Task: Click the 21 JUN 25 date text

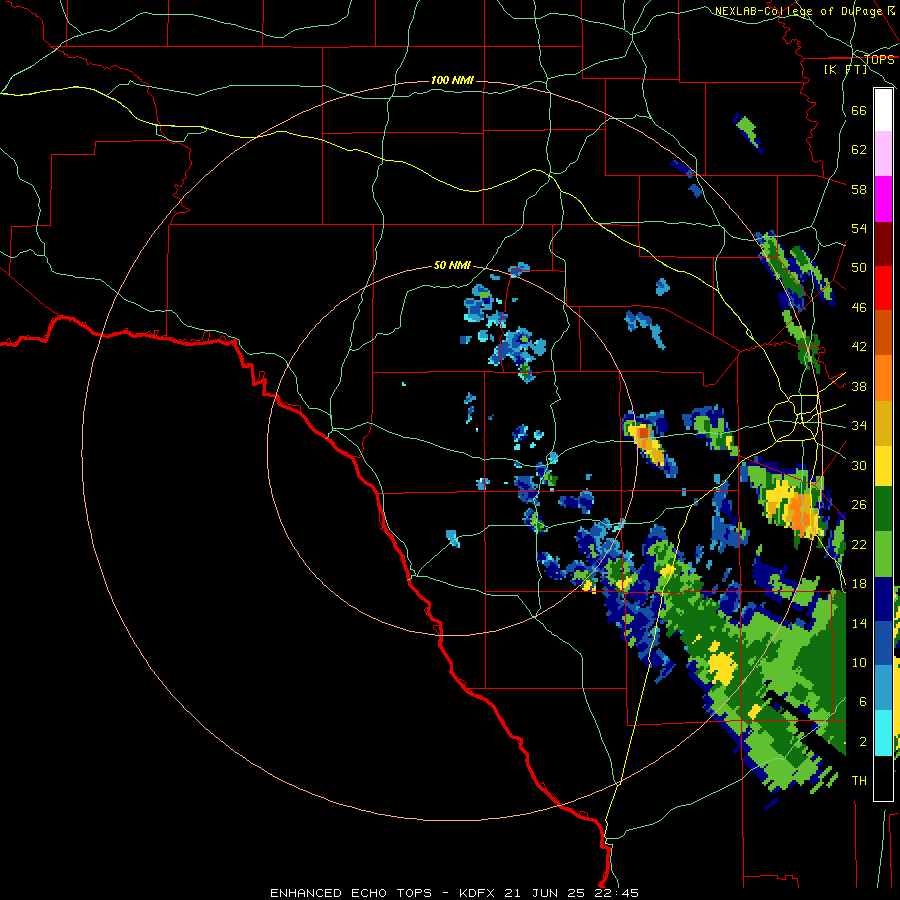Action: [x=544, y=893]
